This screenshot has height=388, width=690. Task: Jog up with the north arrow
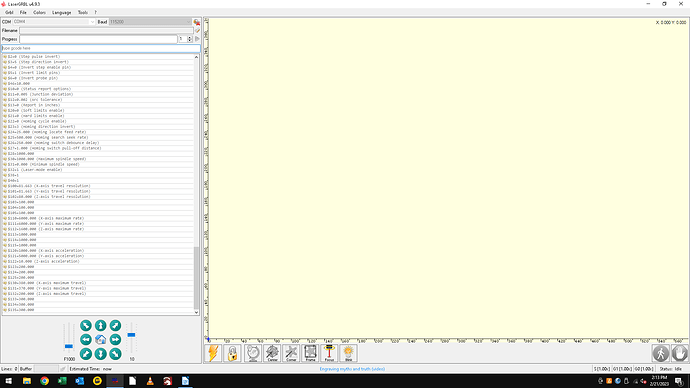(100, 326)
